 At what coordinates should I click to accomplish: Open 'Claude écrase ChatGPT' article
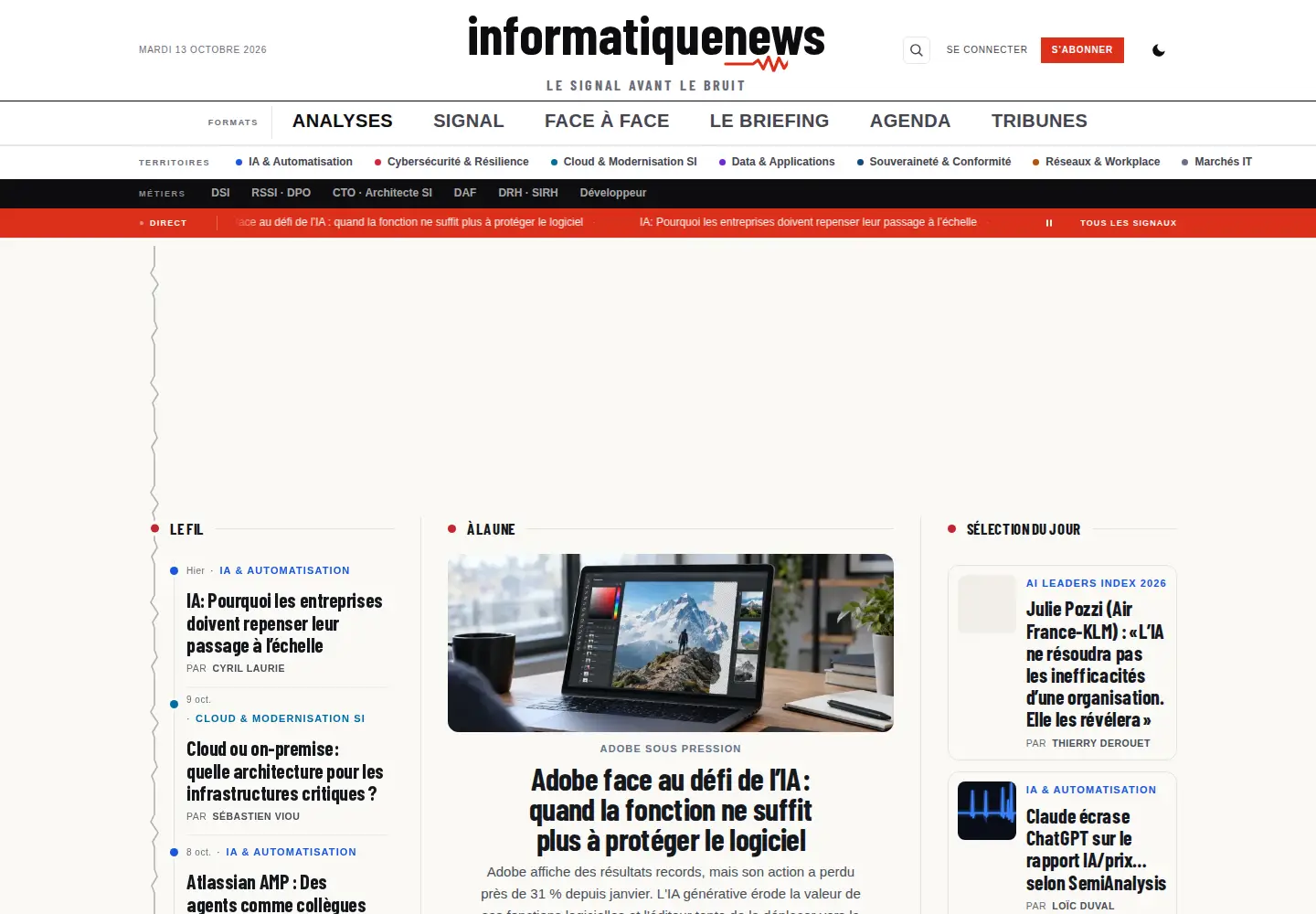[x=1096, y=850]
